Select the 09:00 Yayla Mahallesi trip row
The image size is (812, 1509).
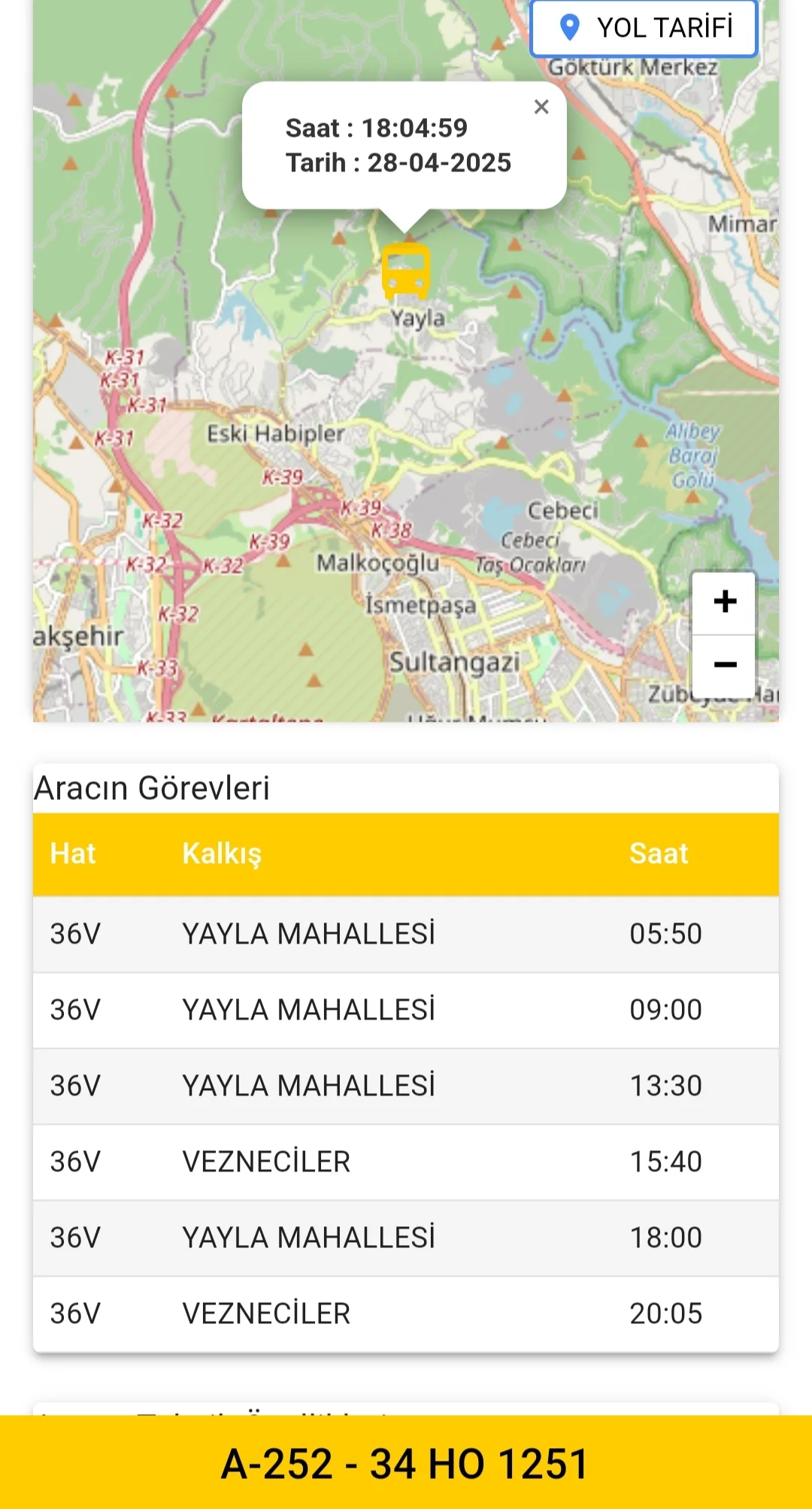[406, 1010]
